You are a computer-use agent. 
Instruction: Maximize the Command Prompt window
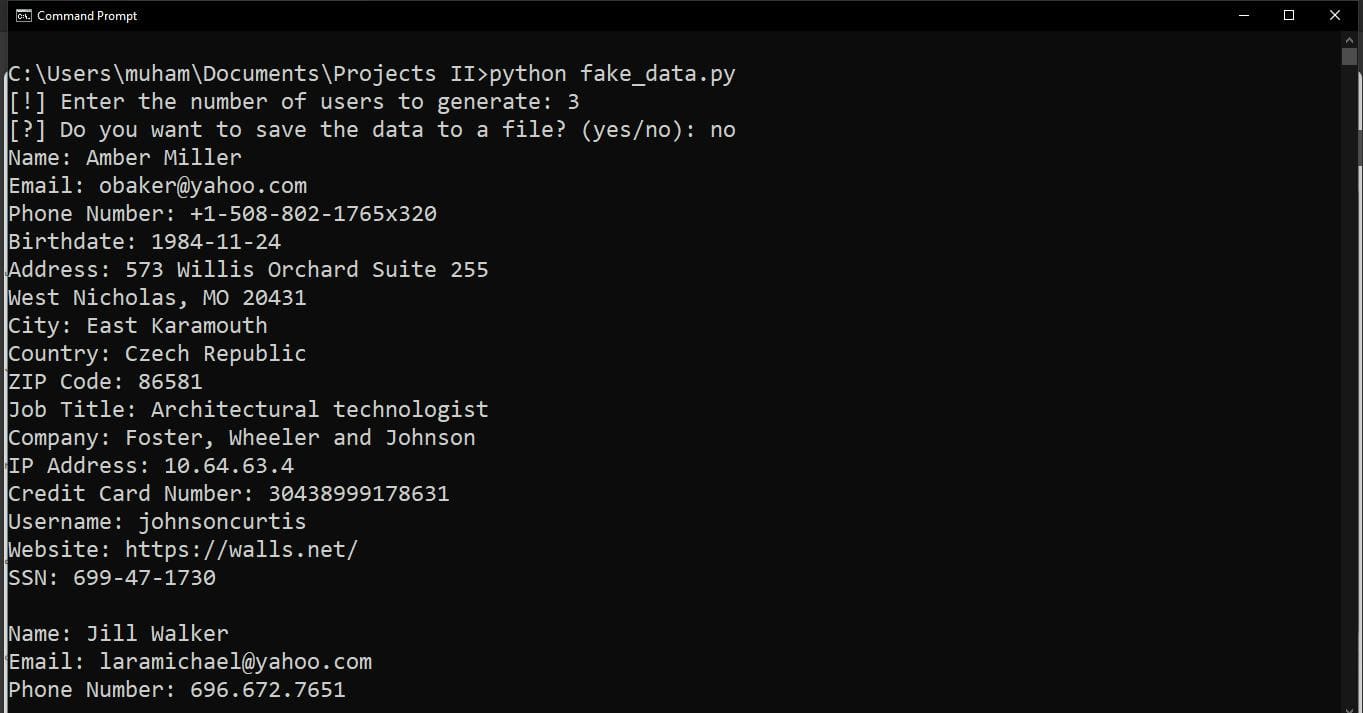pyautogui.click(x=1289, y=15)
